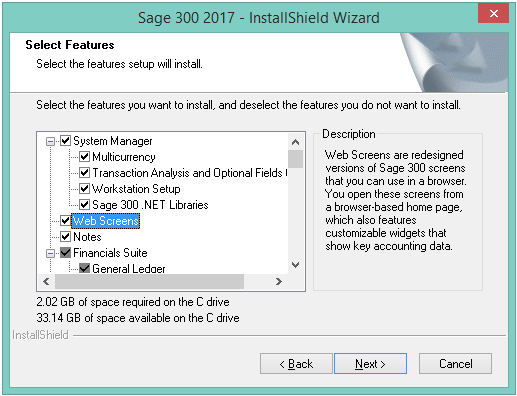The height and width of the screenshot is (396, 517).
Task: Click the horizontal scrollbar thumb
Action: [x=149, y=282]
